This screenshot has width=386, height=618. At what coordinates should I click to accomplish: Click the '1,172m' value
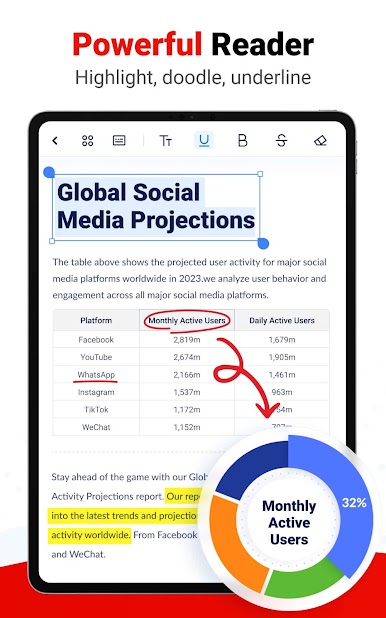pos(187,410)
